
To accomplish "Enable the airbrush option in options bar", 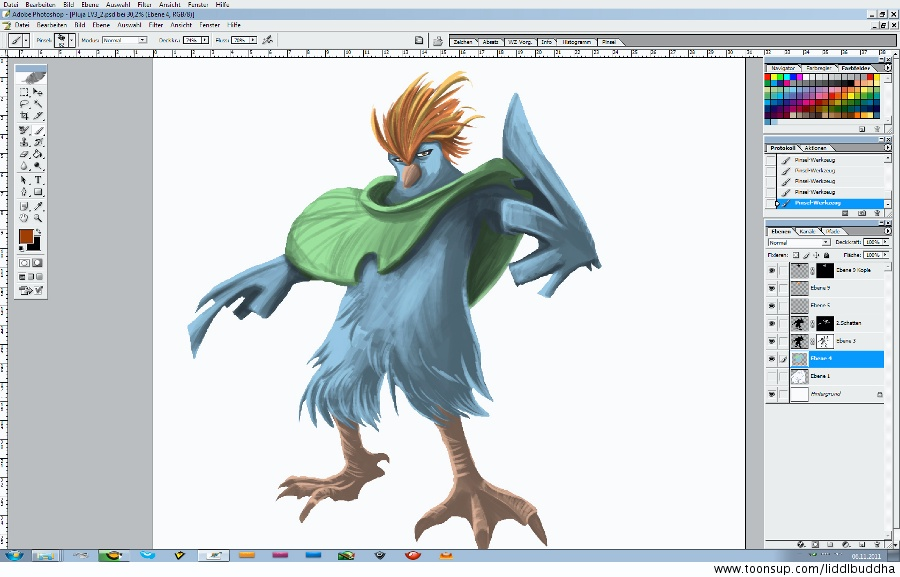I will point(267,40).
